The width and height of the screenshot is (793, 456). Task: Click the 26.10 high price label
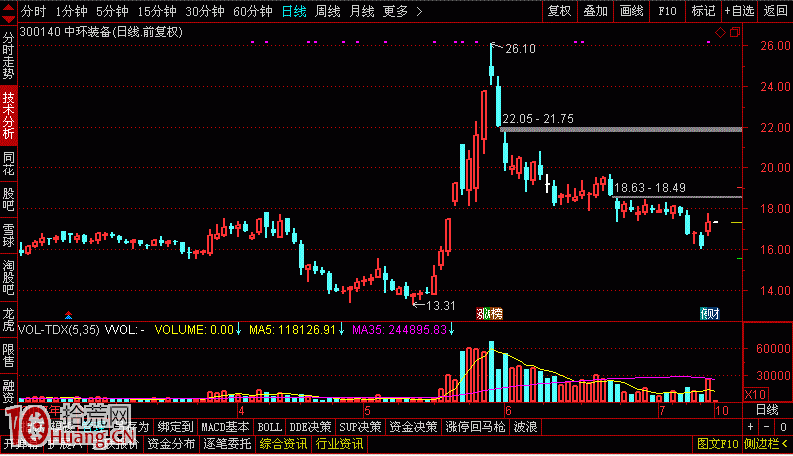[520, 49]
